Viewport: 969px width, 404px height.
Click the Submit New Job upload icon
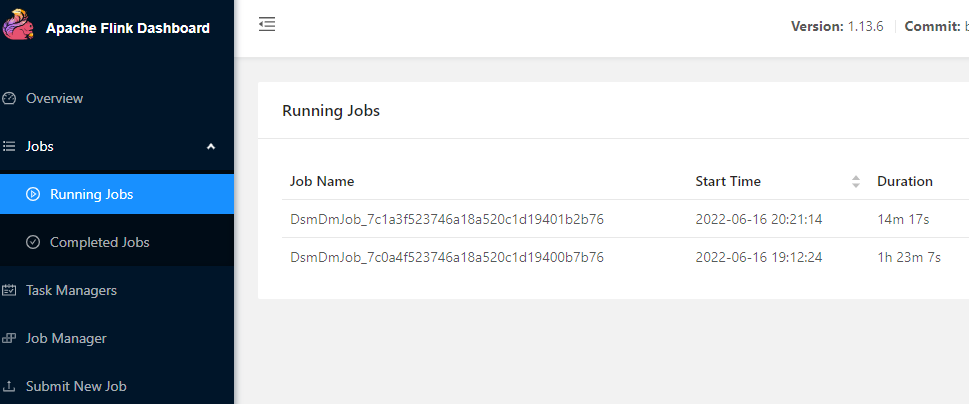point(9,386)
